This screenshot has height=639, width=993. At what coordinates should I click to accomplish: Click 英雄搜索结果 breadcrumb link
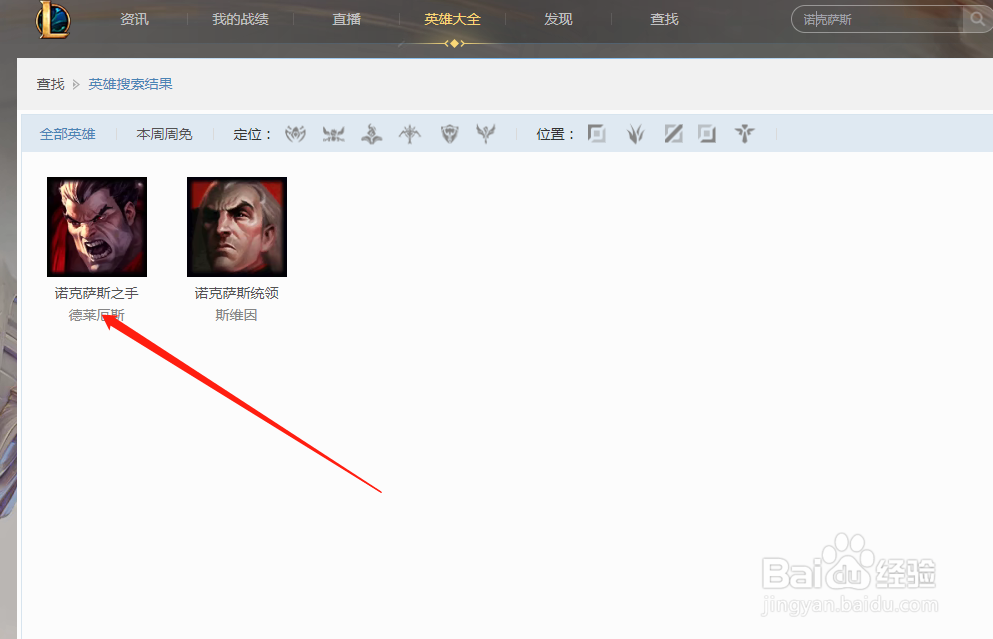tap(130, 84)
